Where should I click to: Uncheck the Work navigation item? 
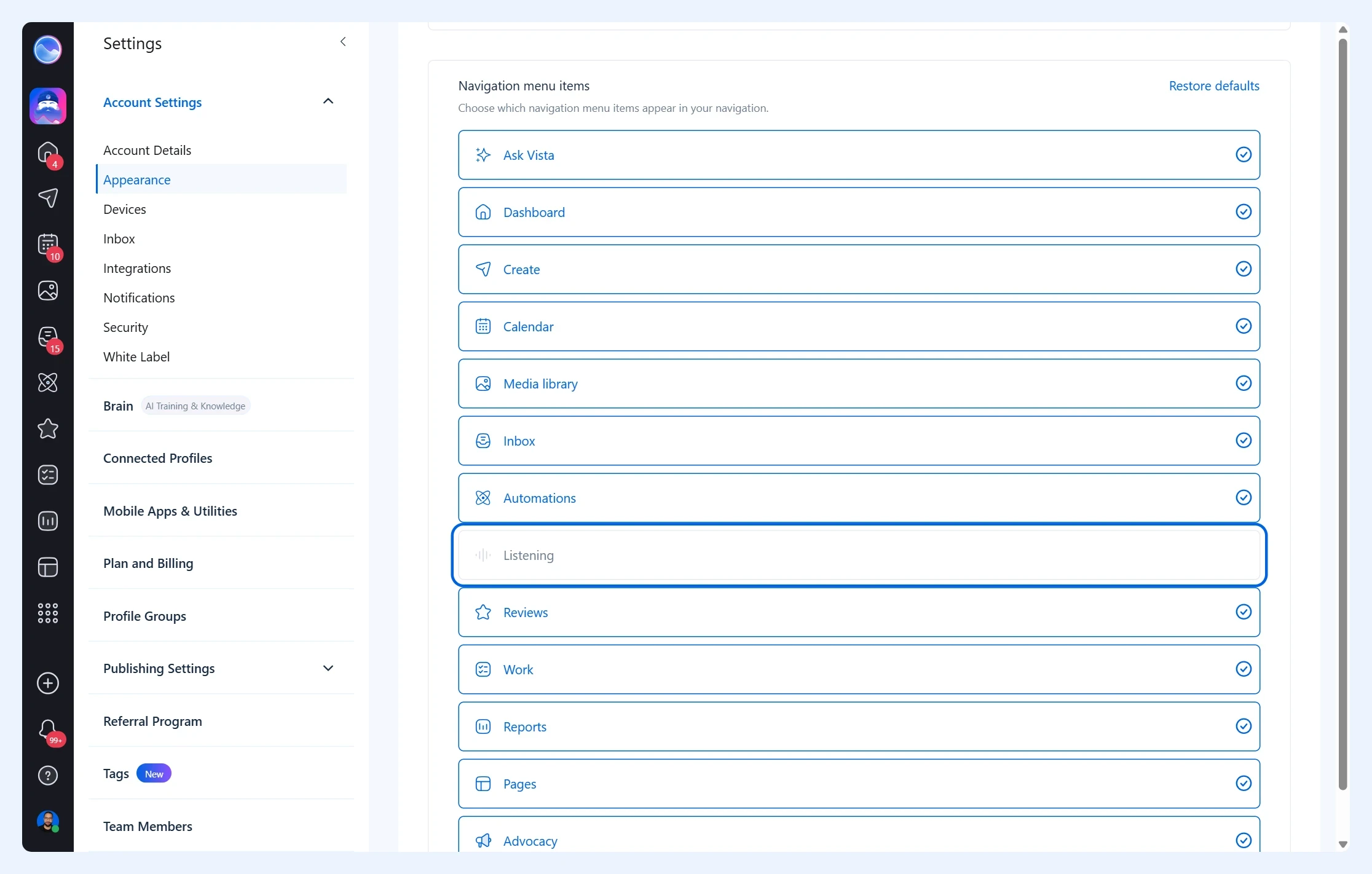(1244, 669)
